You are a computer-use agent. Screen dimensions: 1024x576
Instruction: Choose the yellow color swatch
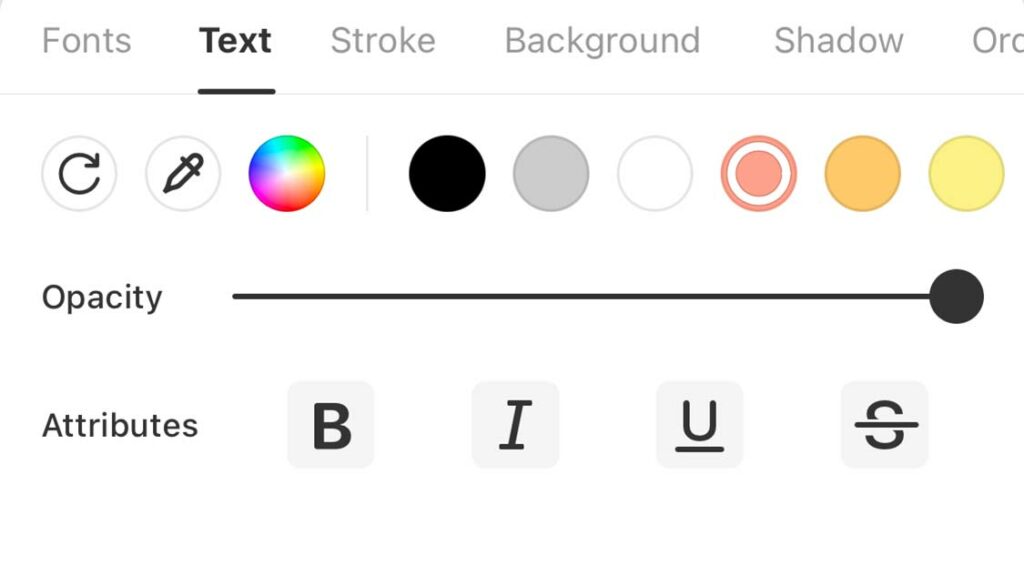[967, 174]
